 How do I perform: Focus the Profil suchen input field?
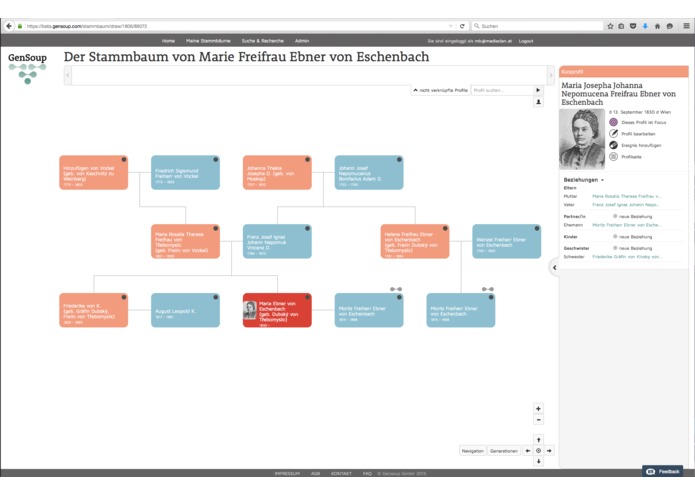[x=502, y=90]
